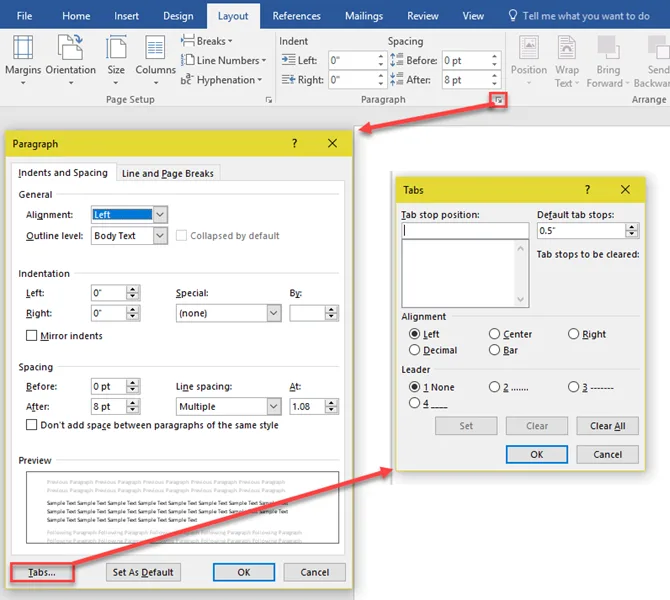Click the Tab stop position field

(x=465, y=231)
